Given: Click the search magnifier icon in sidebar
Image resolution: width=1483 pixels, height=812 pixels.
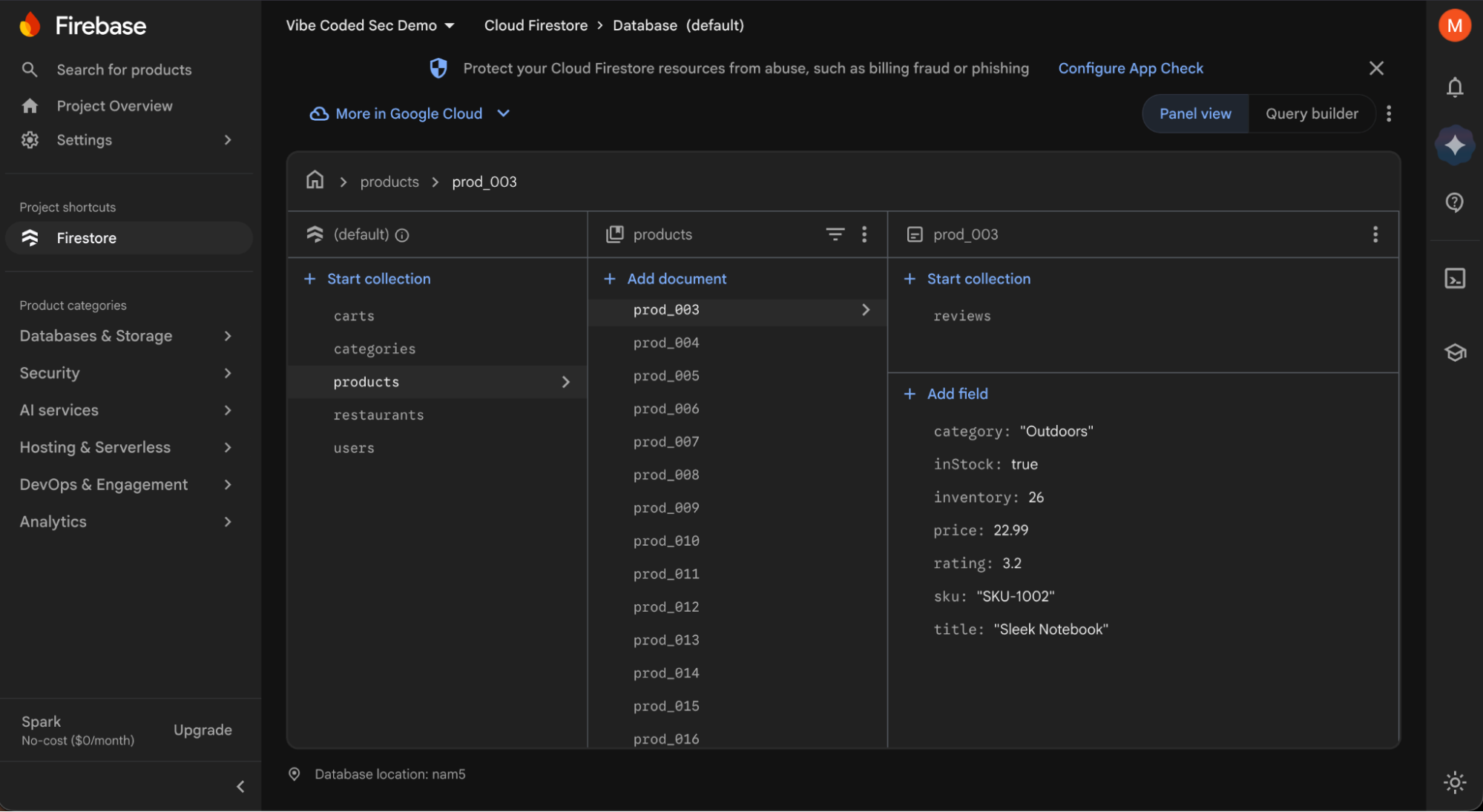Looking at the screenshot, I should pos(30,70).
